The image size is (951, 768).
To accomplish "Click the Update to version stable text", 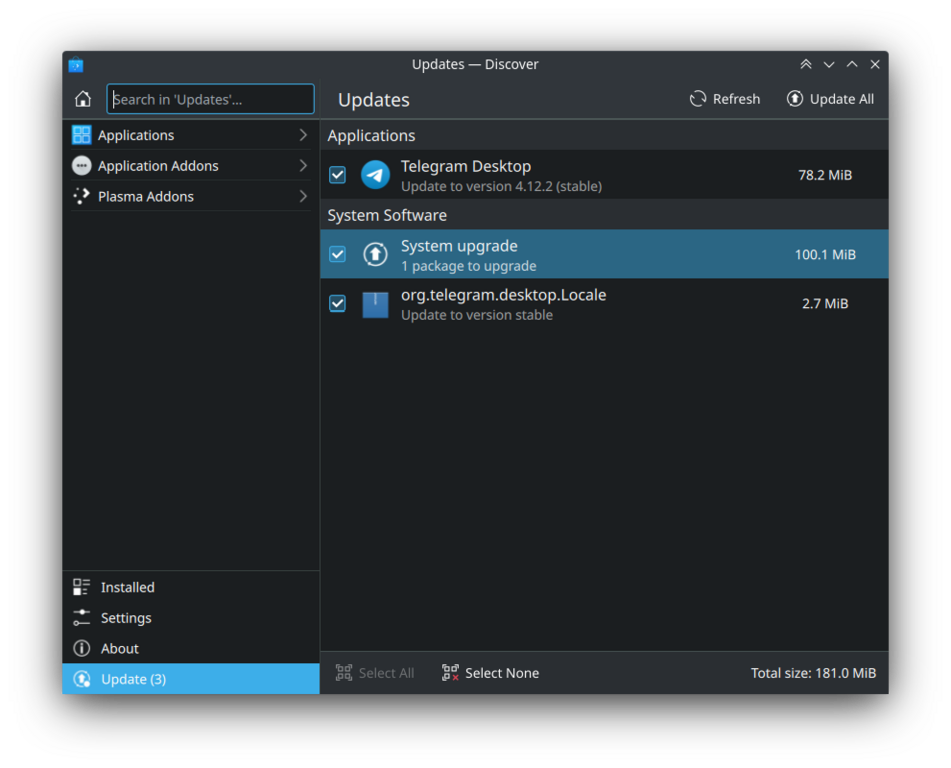I will pos(477,315).
